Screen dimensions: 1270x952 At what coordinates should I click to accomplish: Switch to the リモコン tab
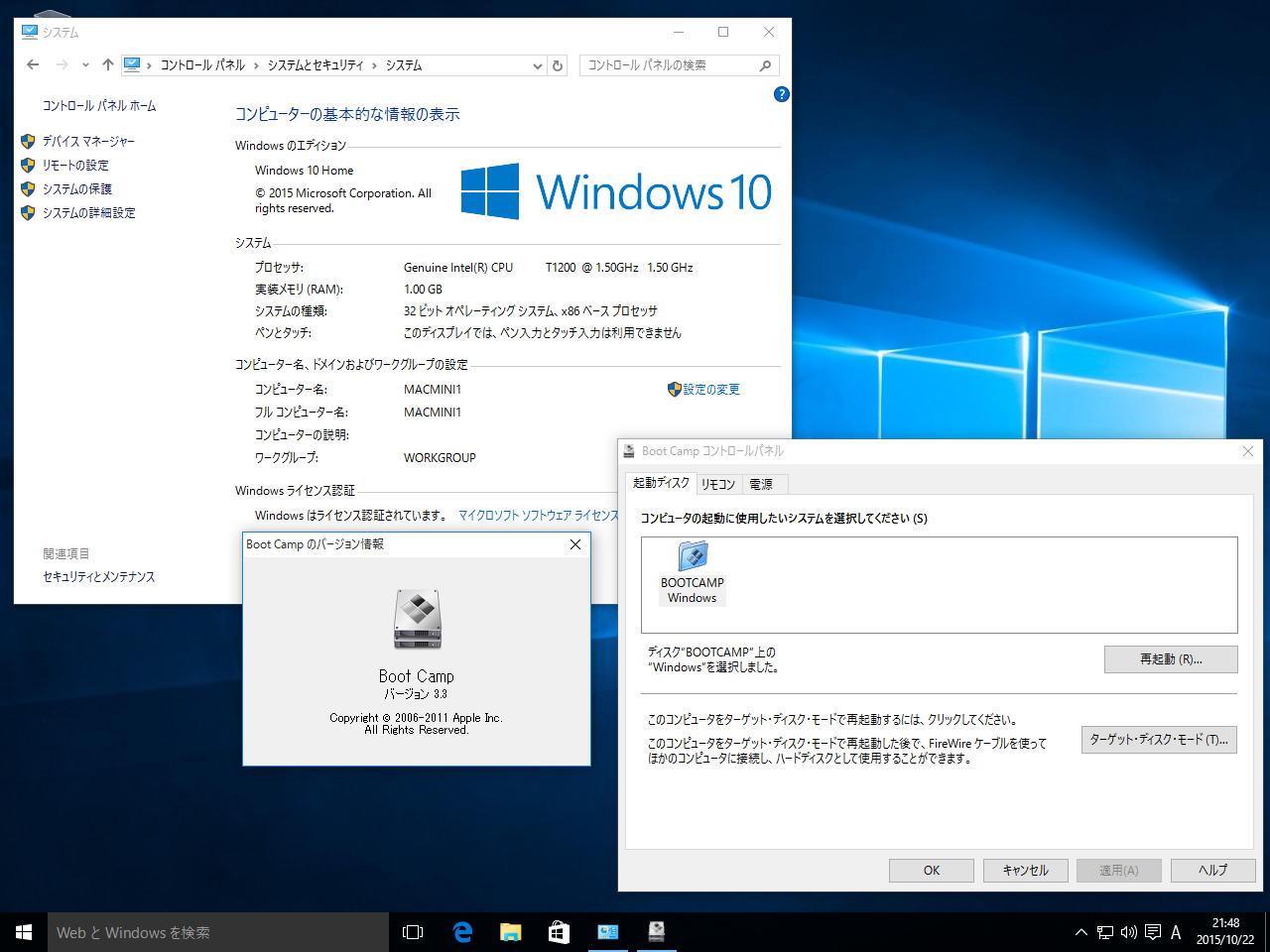718,485
